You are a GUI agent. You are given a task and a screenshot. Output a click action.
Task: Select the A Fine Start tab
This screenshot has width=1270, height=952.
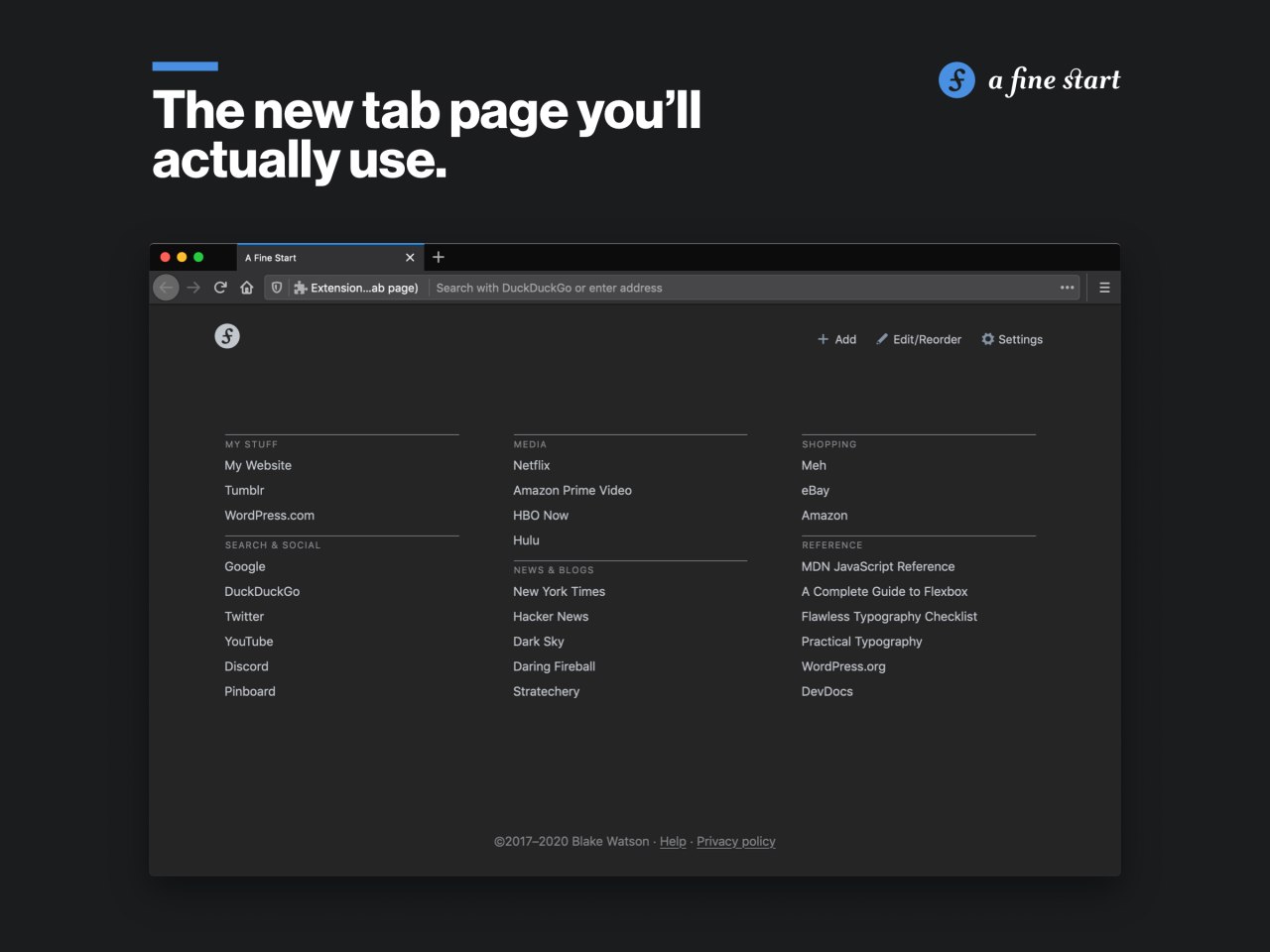click(x=329, y=258)
